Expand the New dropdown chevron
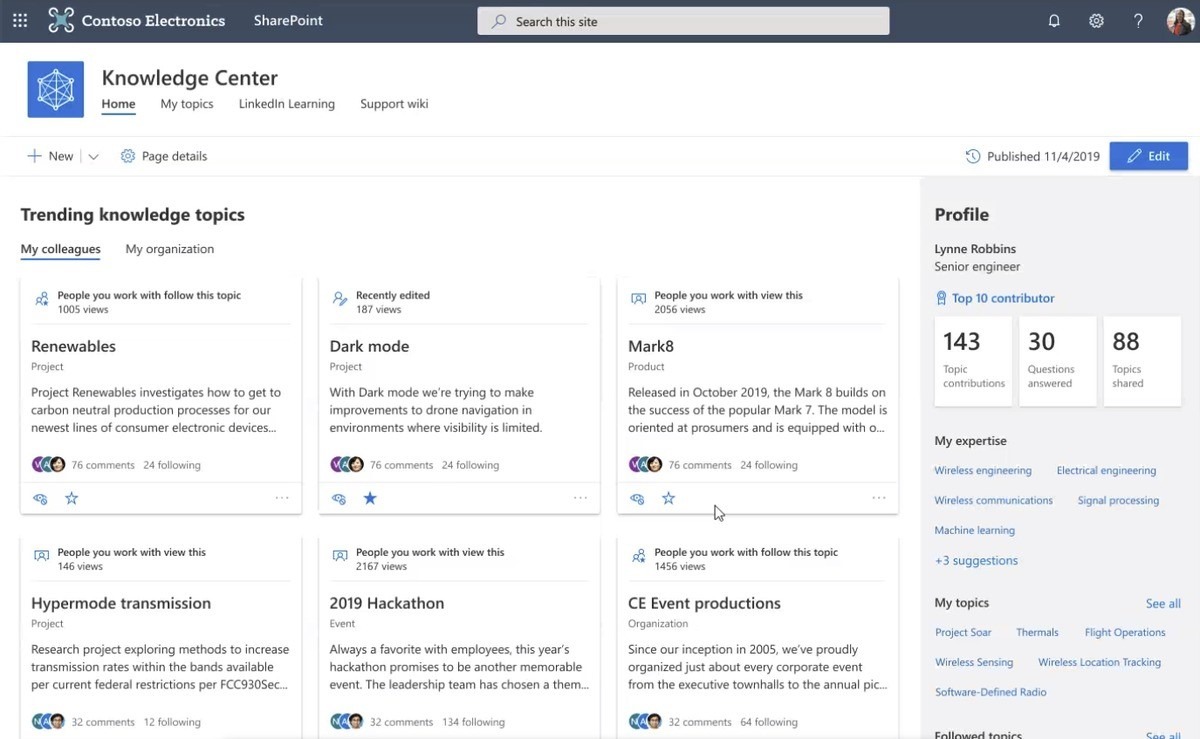The height and width of the screenshot is (739, 1200). pos(93,157)
